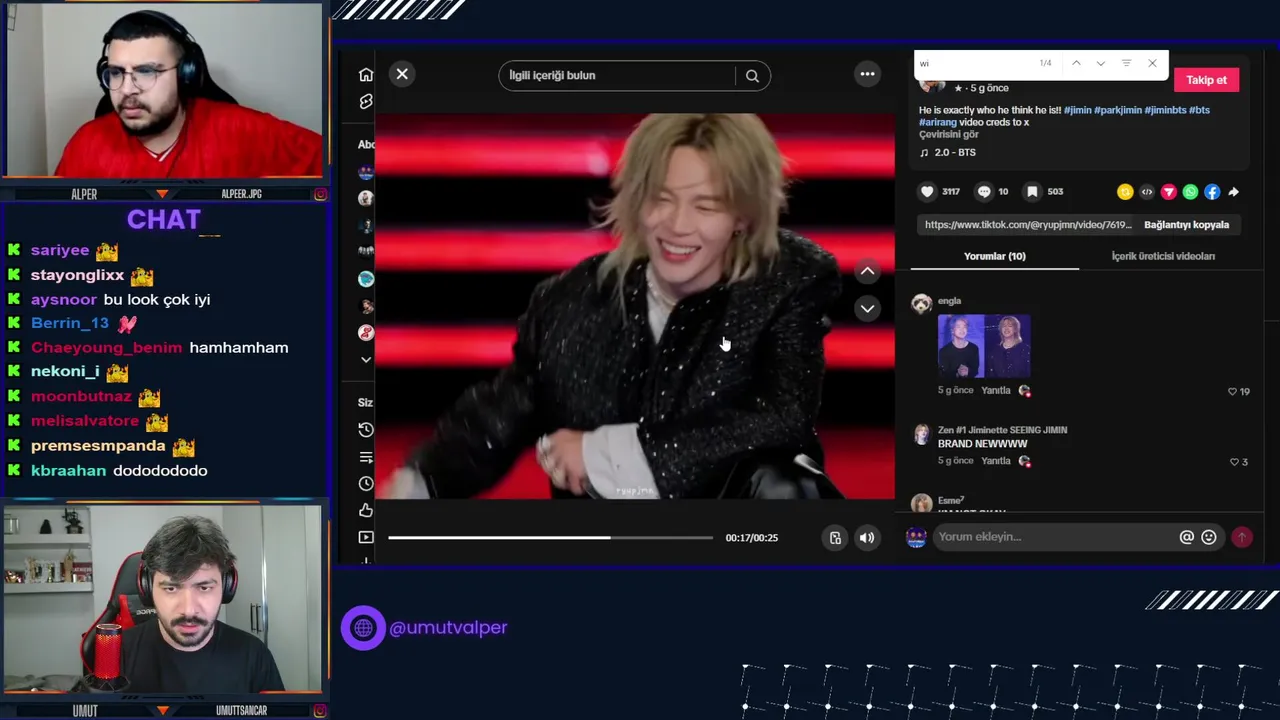Image resolution: width=1280 pixels, height=720 pixels.
Task: Open the #parkjimin hashtag
Action: pyautogui.click(x=1118, y=110)
